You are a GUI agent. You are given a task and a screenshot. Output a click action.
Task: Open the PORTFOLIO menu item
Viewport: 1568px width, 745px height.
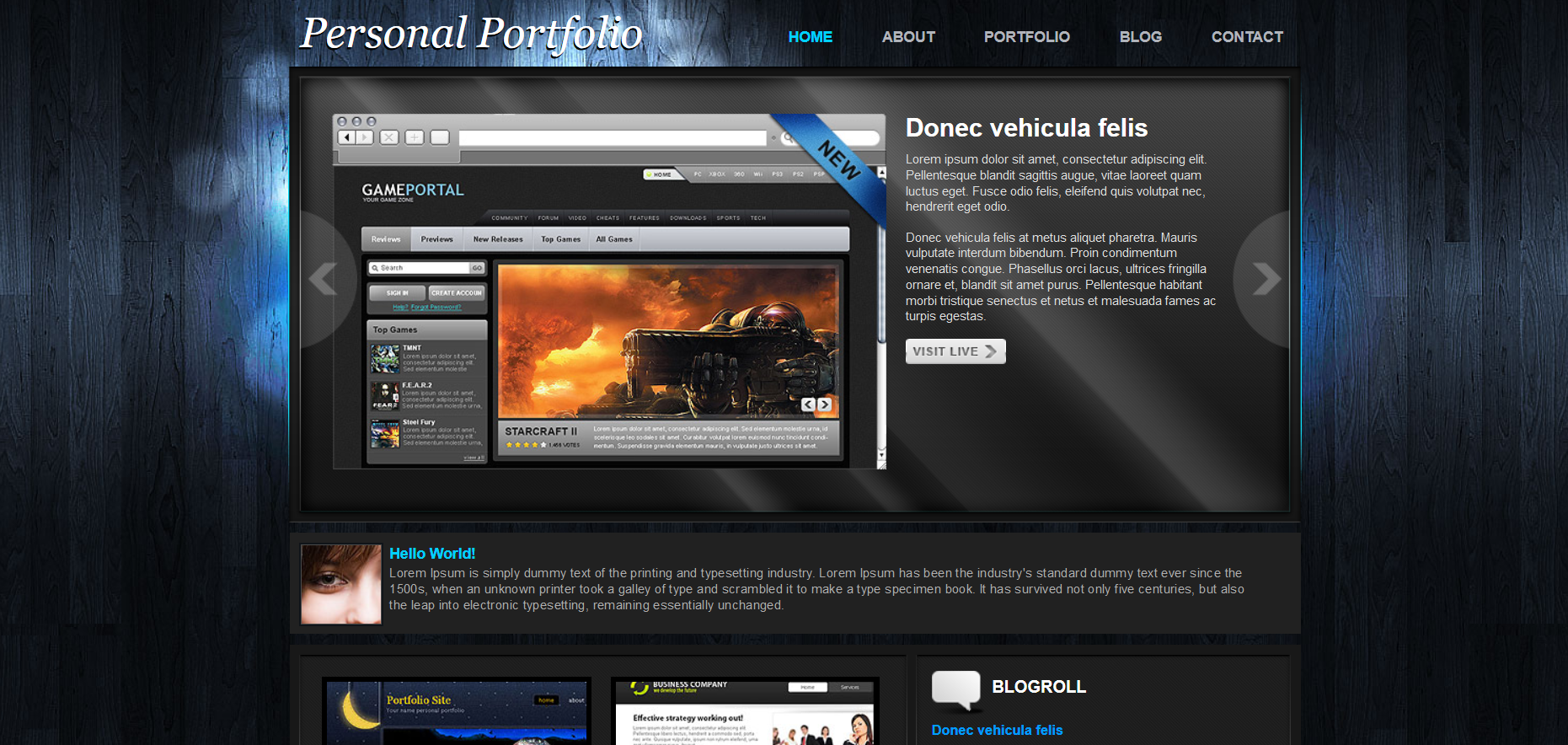[x=1026, y=37]
